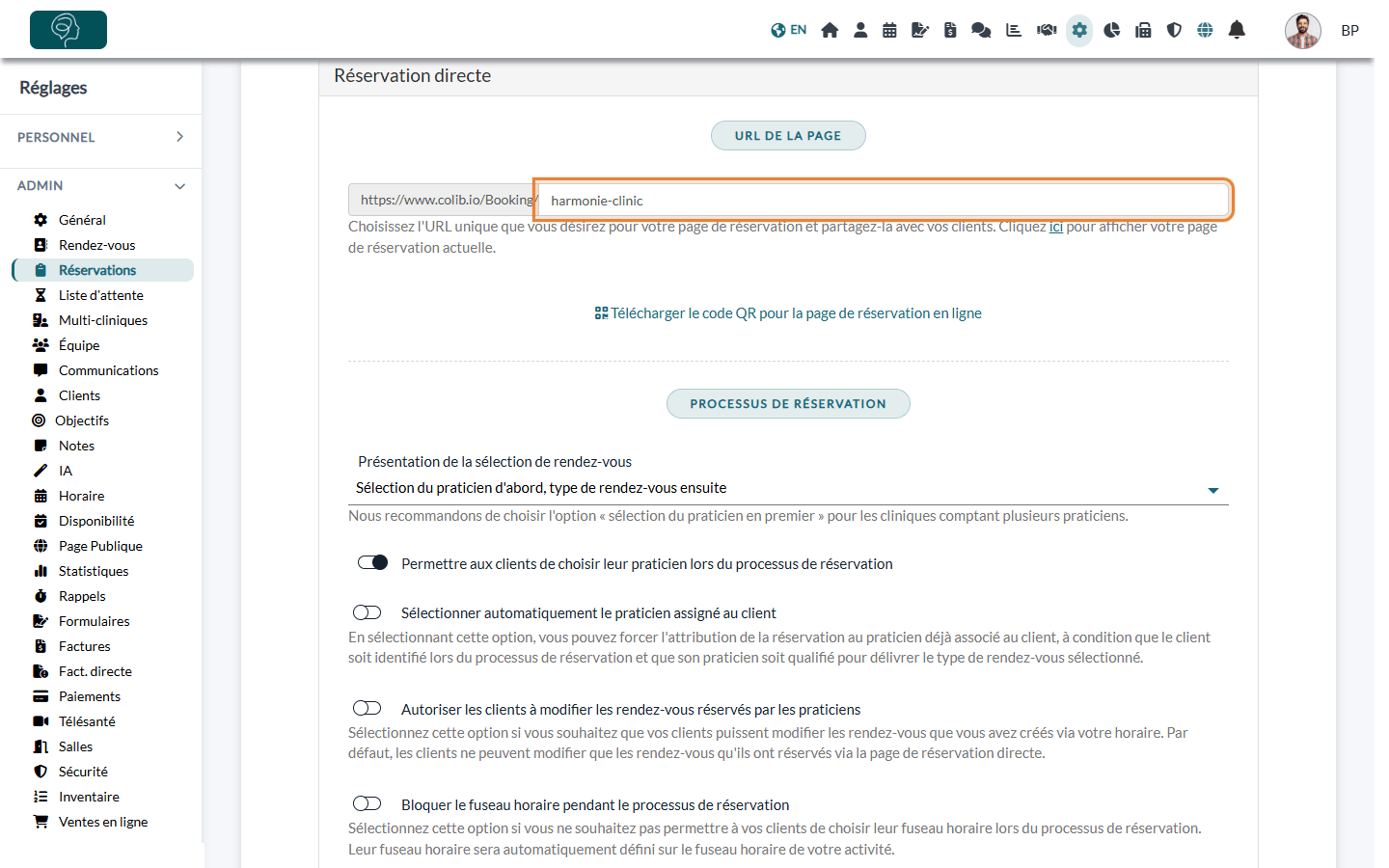Select Réservations in the sidebar

click(102, 270)
